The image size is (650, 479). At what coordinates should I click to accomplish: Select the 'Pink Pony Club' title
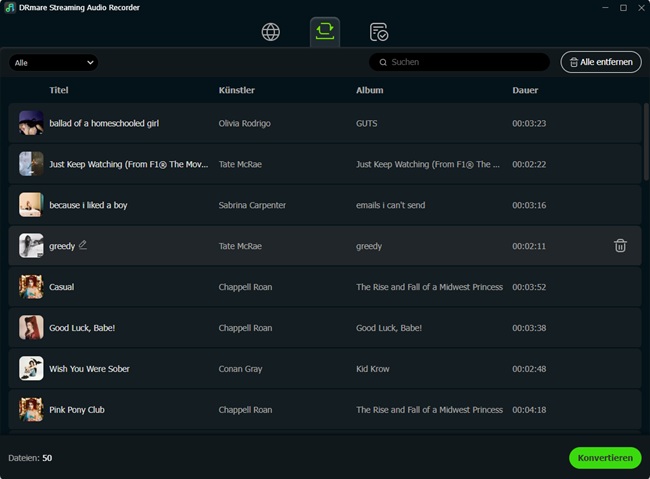[x=77, y=410]
